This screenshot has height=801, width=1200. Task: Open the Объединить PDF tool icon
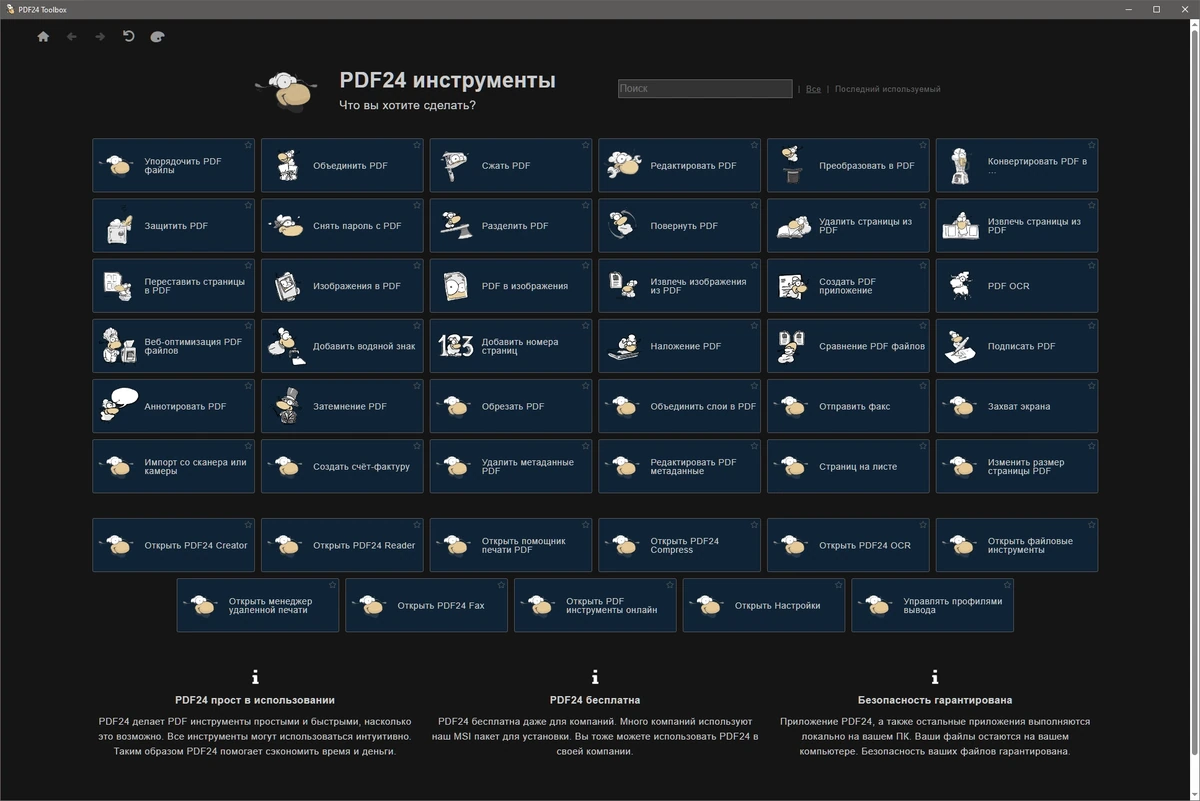[288, 166]
